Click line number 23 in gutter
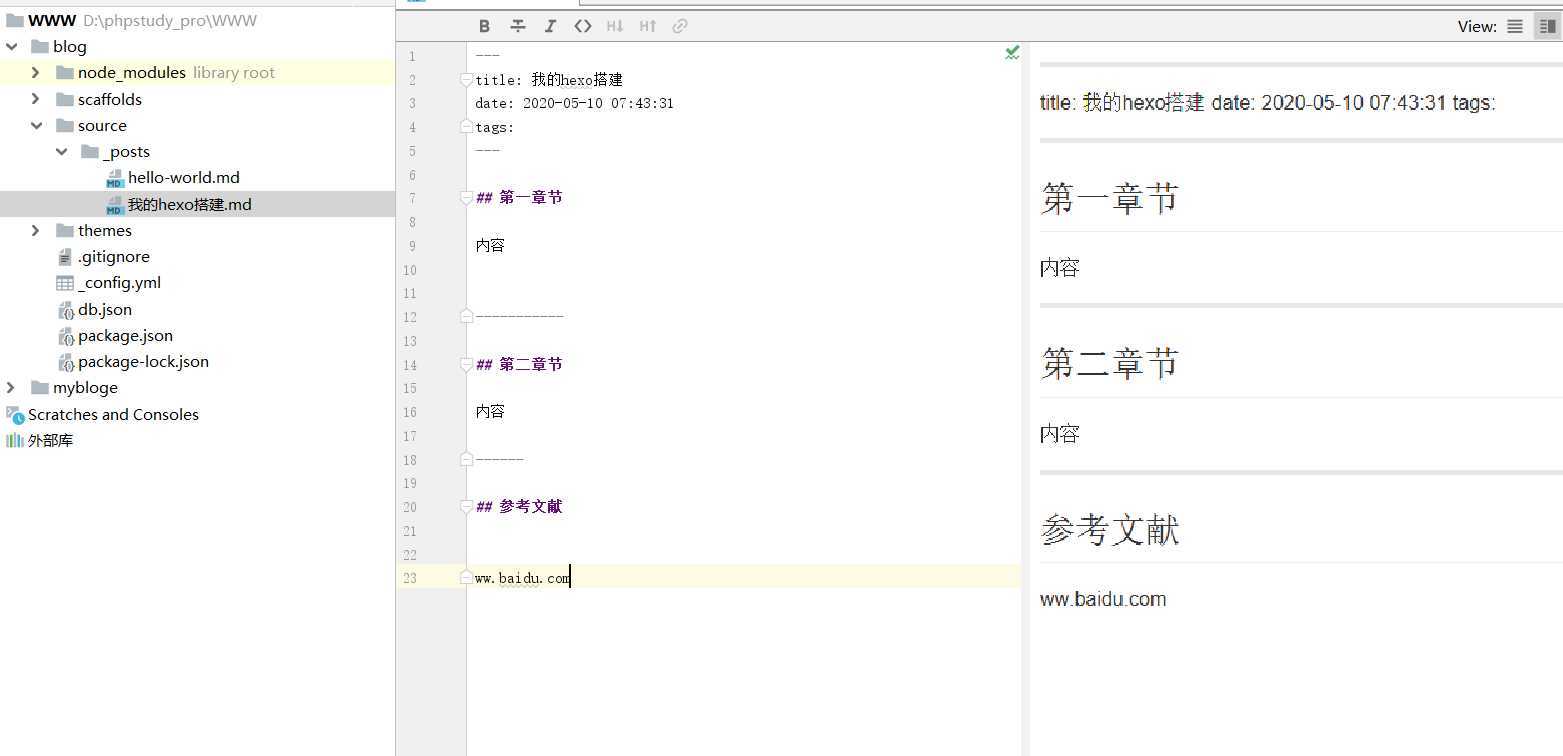This screenshot has height=756, width=1563. tap(410, 578)
